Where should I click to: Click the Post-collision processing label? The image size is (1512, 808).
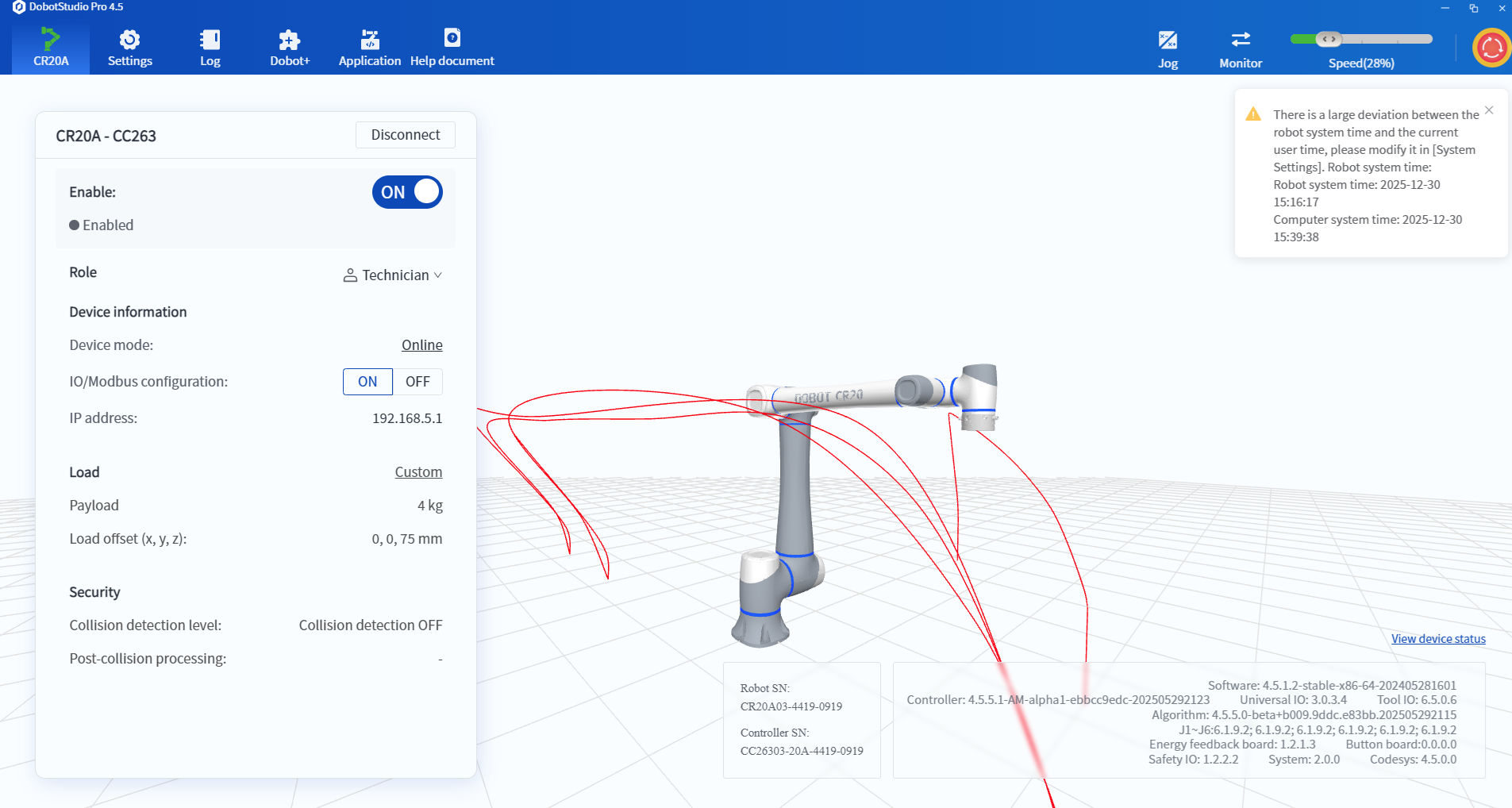(148, 659)
